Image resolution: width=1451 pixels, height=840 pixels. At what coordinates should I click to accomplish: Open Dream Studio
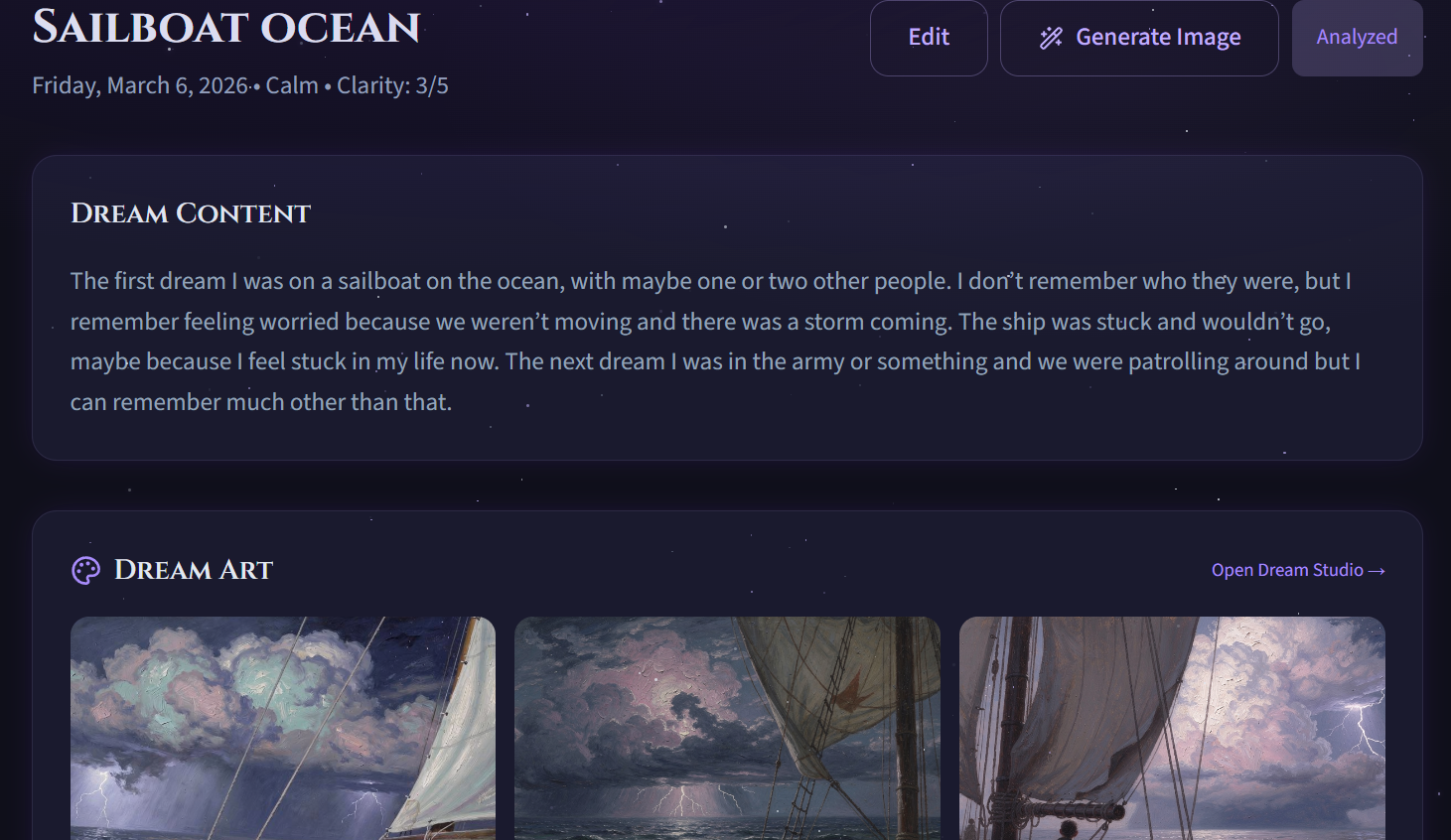point(1287,570)
